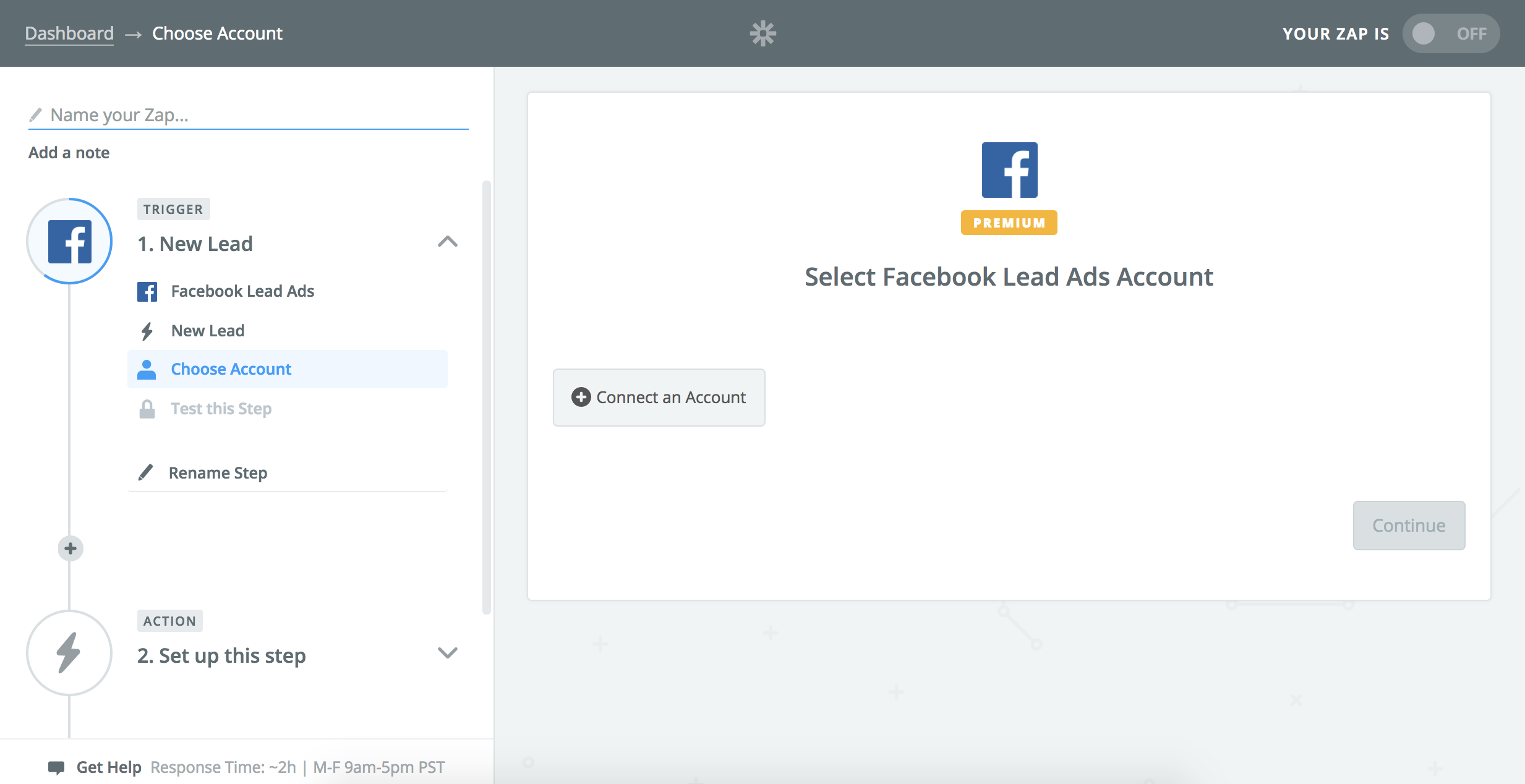The height and width of the screenshot is (784, 1525).
Task: Click the lightning bolt icon beside New Lead
Action: (x=147, y=331)
